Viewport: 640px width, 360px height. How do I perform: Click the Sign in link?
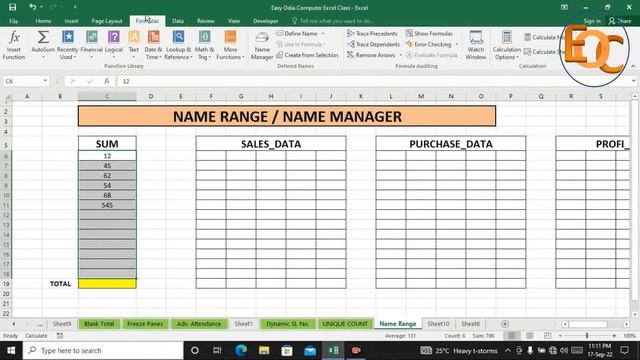(592, 21)
